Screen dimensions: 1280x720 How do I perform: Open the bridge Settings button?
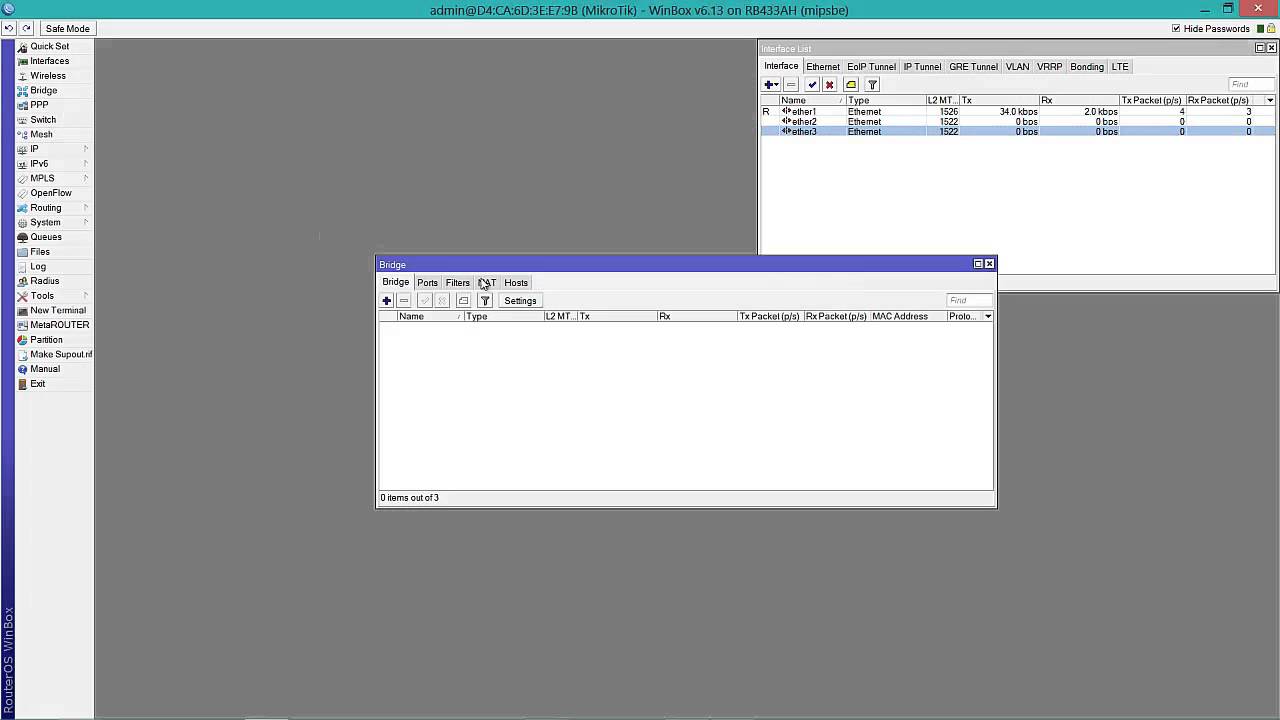pos(520,301)
